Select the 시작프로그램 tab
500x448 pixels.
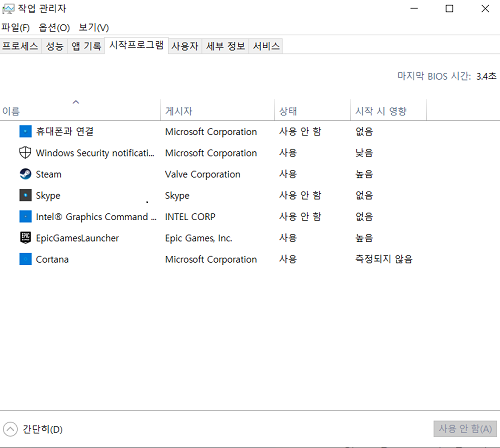coord(136,45)
